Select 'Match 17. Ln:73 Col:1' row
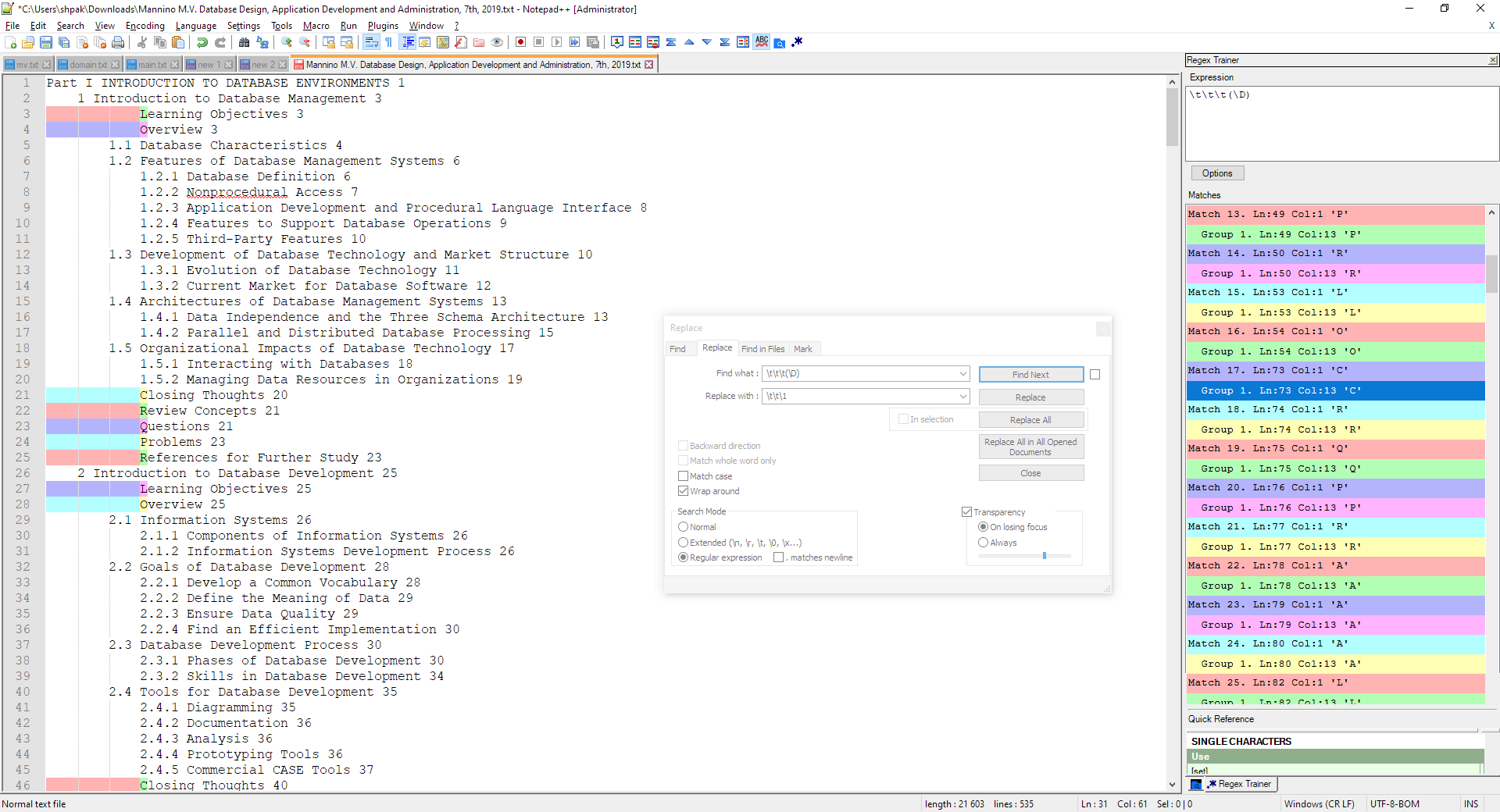The image size is (1500, 812). click(1335, 371)
